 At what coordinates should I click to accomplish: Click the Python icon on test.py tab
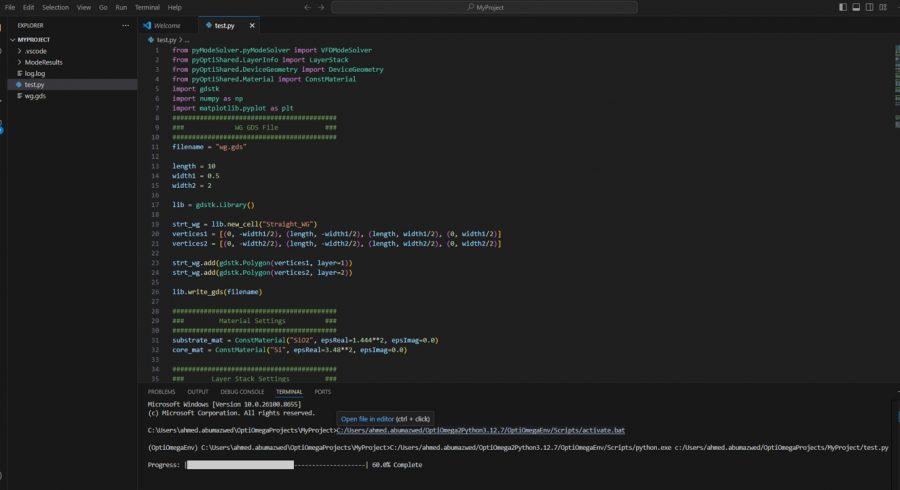[209, 25]
